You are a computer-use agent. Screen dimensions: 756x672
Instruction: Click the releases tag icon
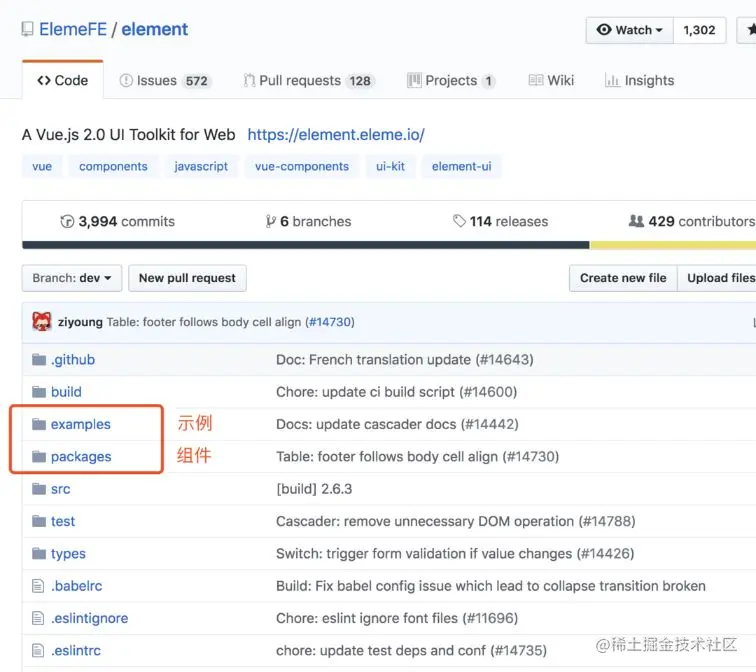coord(459,221)
